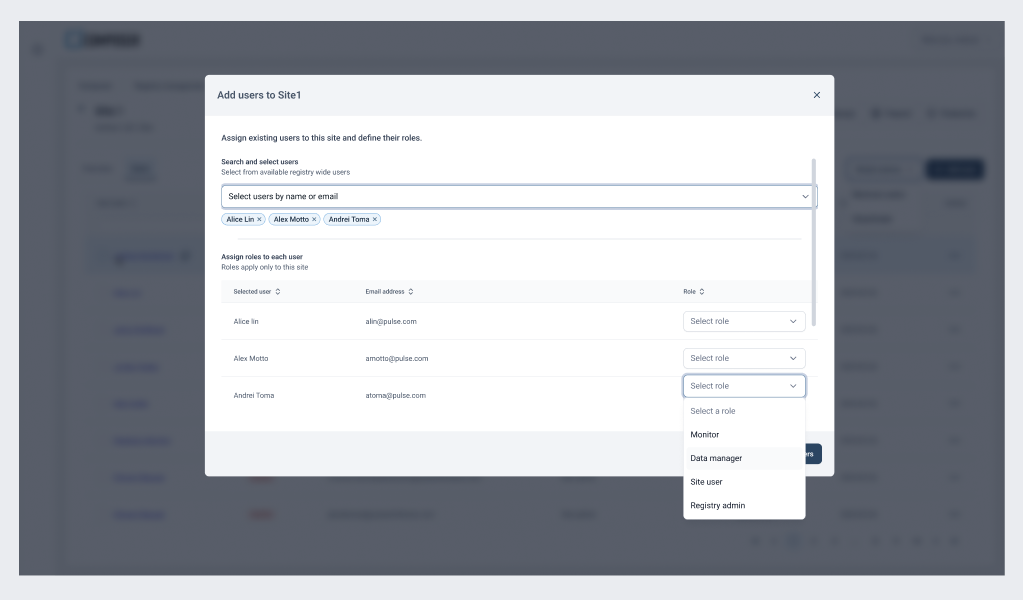Click the Alice lin name in the table
Screen dimensions: 1023x600
click(x=246, y=322)
